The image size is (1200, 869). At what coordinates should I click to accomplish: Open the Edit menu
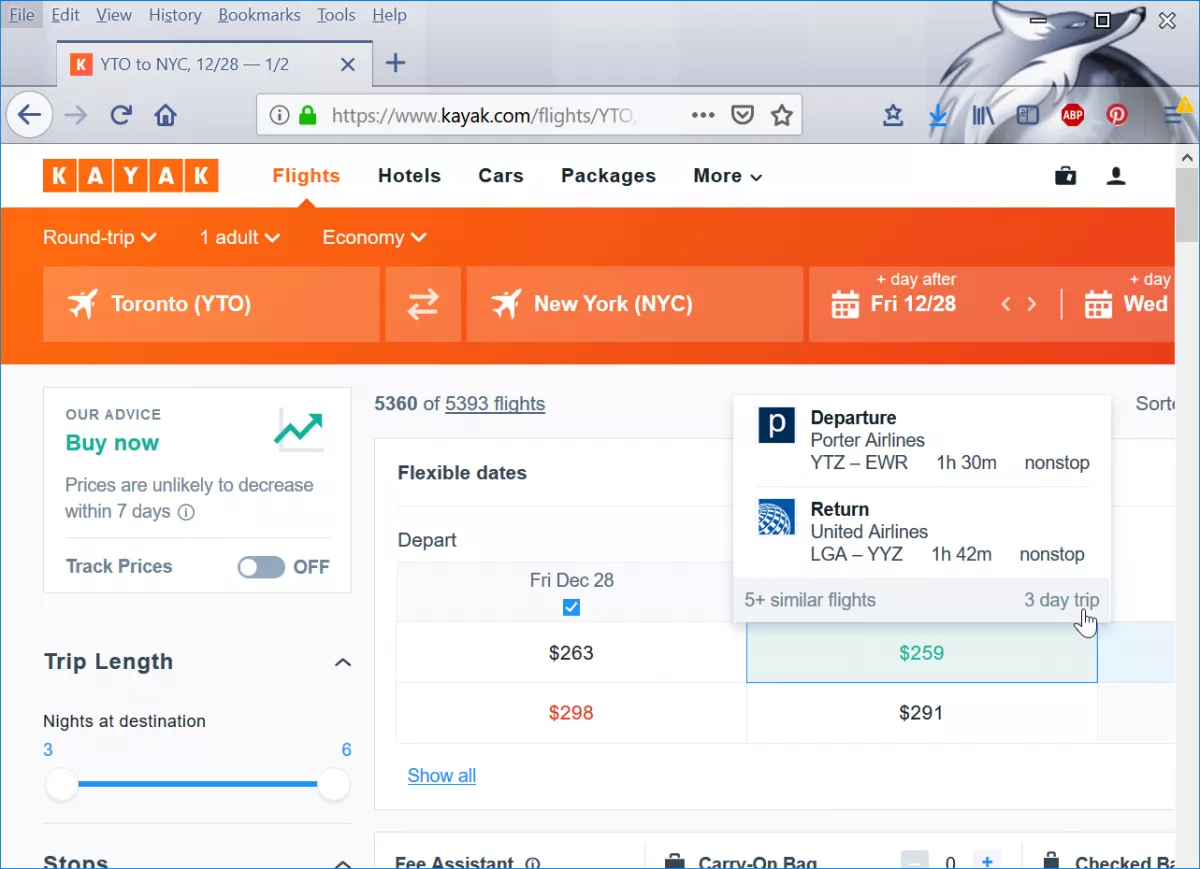(x=66, y=15)
